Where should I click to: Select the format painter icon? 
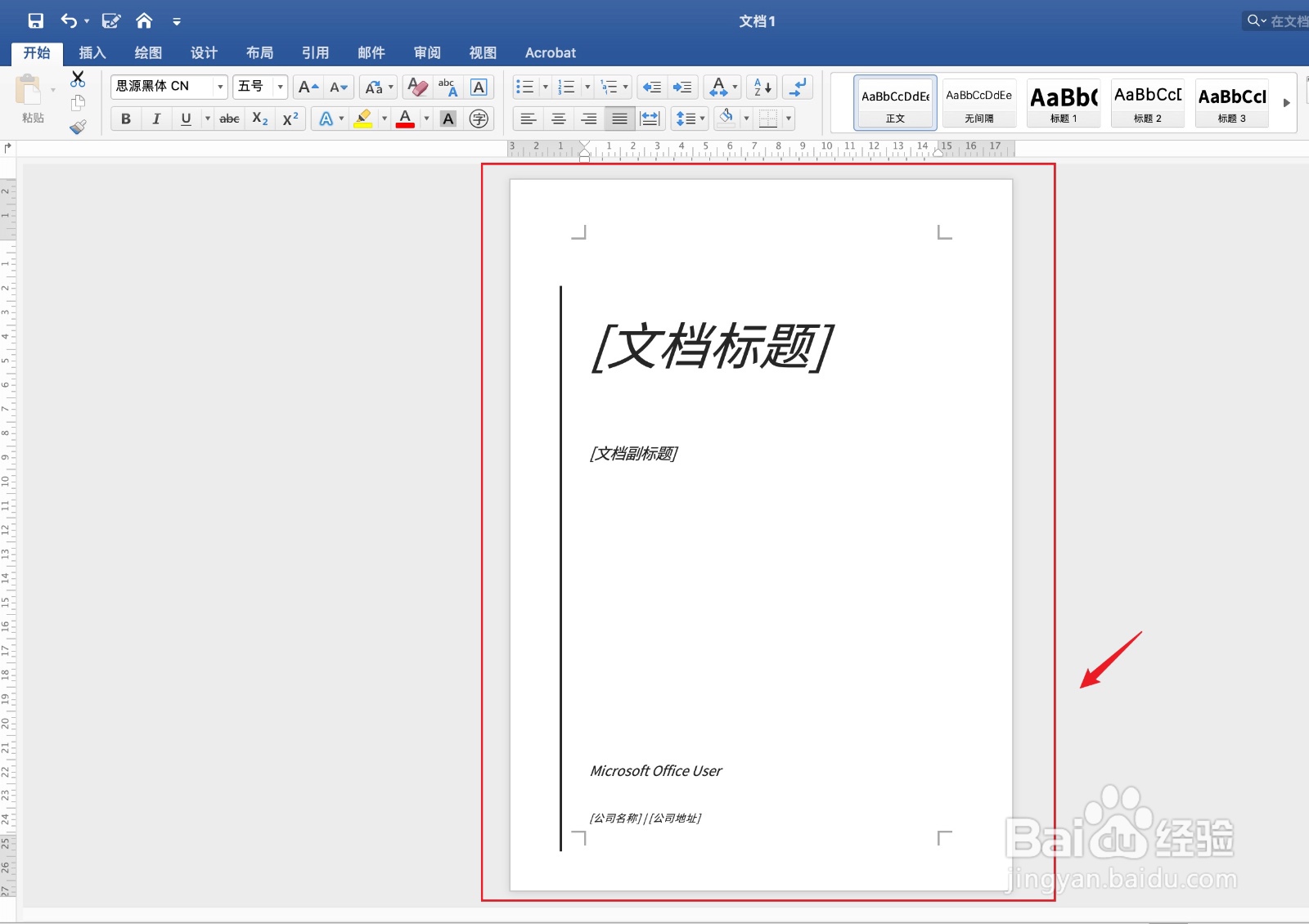click(x=79, y=127)
